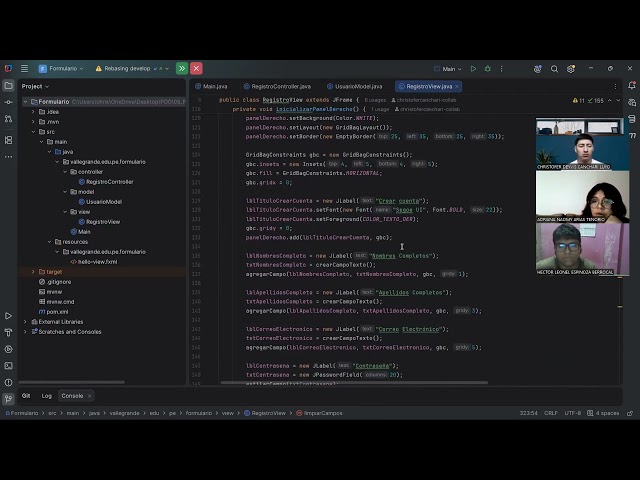Image resolution: width=640 pixels, height=480 pixels.
Task: Toggle read-only lock icon in status bar
Action: [x=630, y=413]
